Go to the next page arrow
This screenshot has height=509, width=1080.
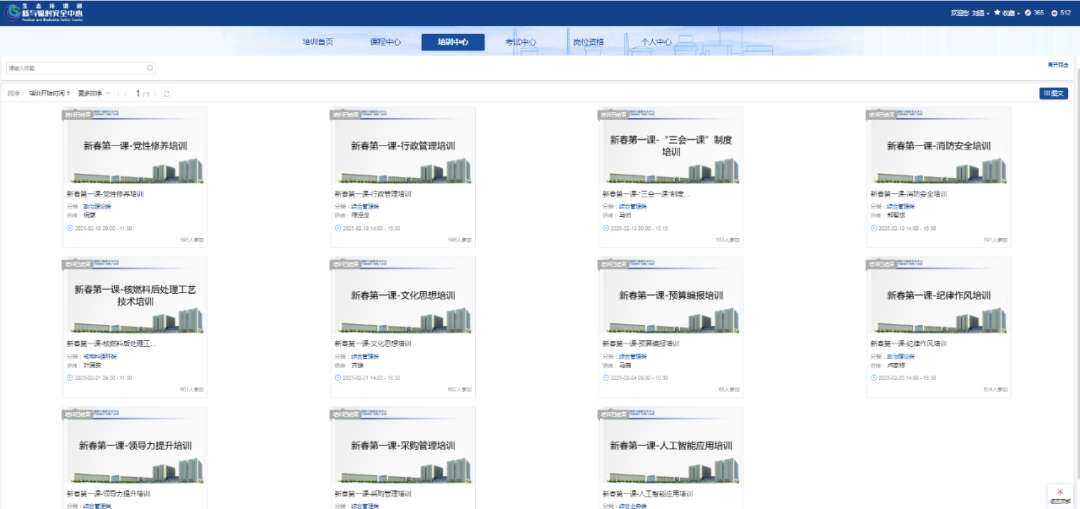(x=155, y=94)
